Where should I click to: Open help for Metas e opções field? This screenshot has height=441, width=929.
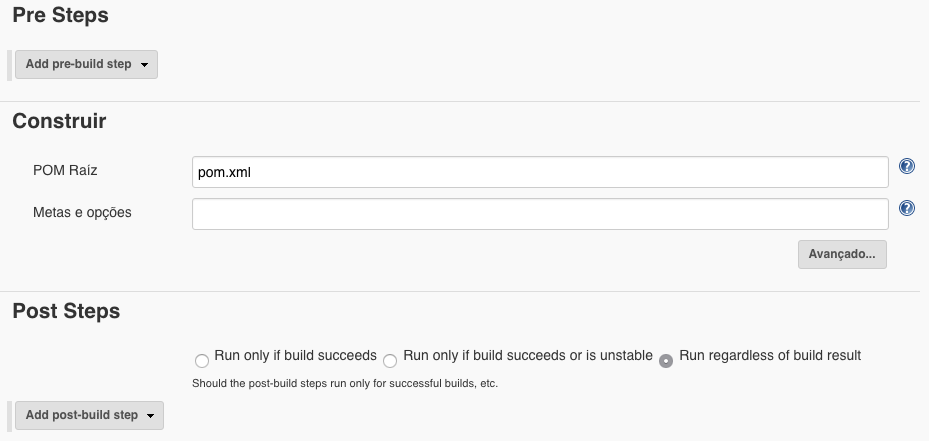906,208
